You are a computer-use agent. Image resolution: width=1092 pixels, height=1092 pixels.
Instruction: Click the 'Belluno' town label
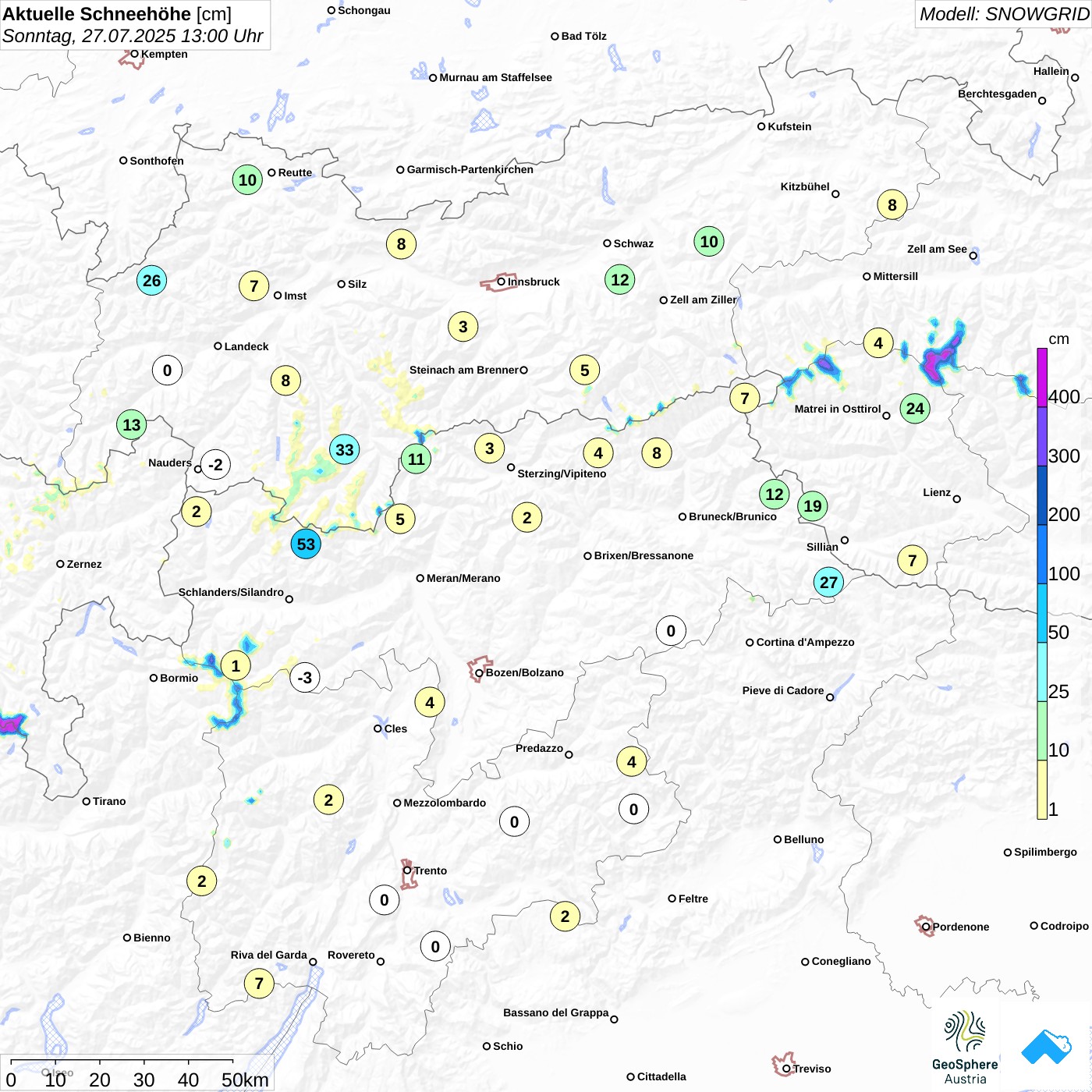[803, 839]
